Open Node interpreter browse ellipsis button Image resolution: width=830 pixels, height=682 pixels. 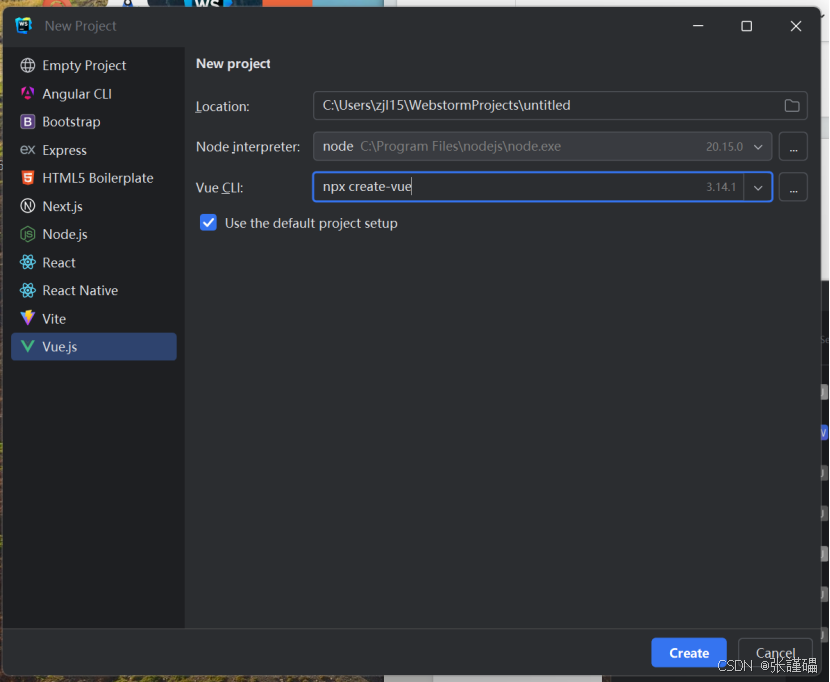click(793, 147)
